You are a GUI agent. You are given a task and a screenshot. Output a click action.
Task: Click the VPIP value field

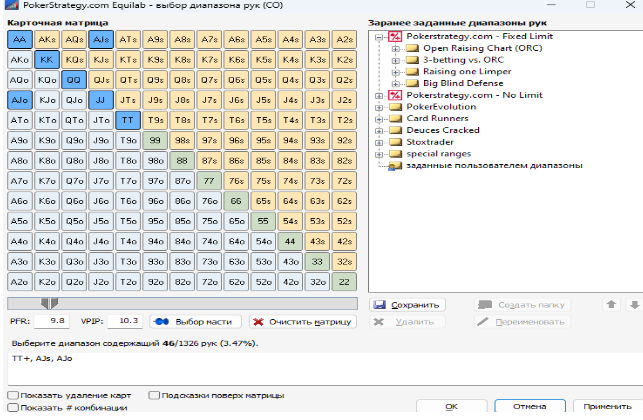(125, 321)
